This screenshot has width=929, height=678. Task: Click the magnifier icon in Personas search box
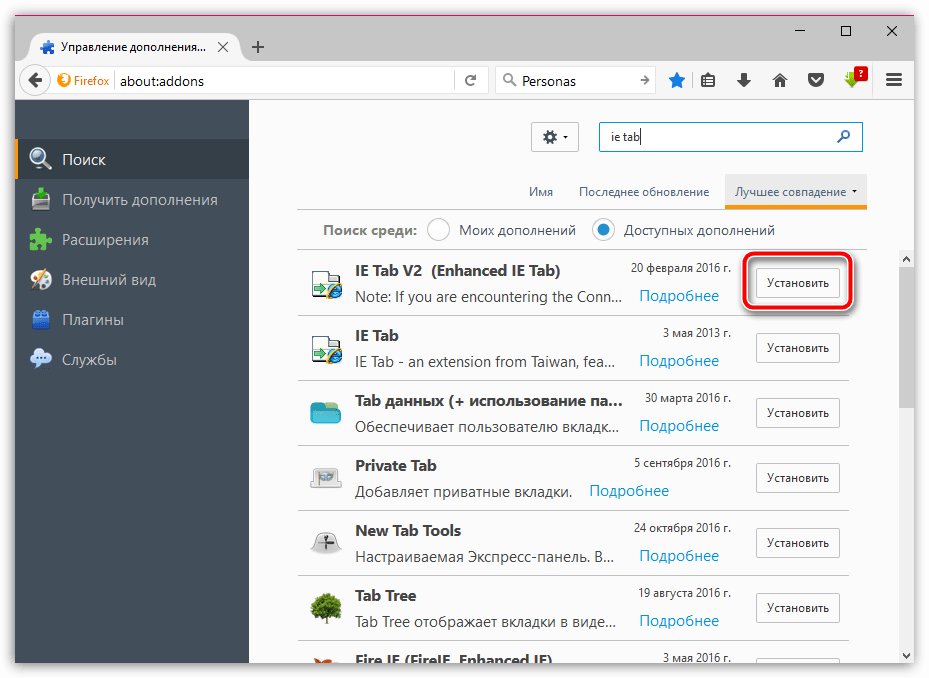[x=509, y=80]
